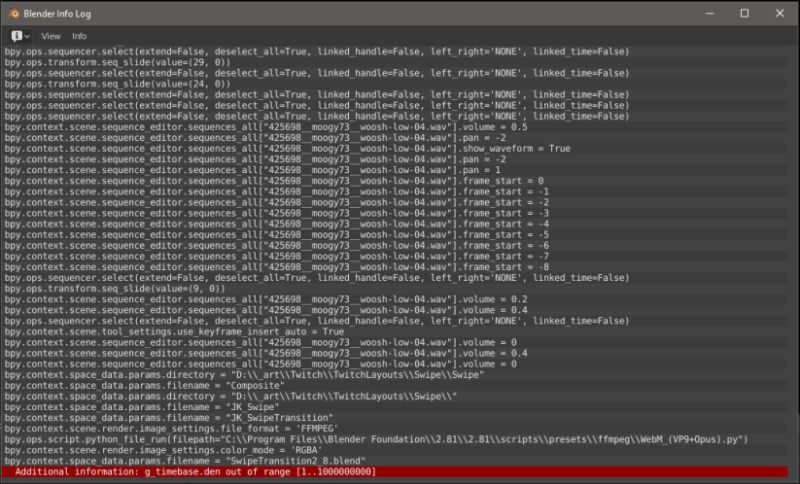Image resolution: width=800 pixels, height=484 pixels.
Task: Select the file_format = 'FFMPEG' log line
Action: click(x=395, y=428)
